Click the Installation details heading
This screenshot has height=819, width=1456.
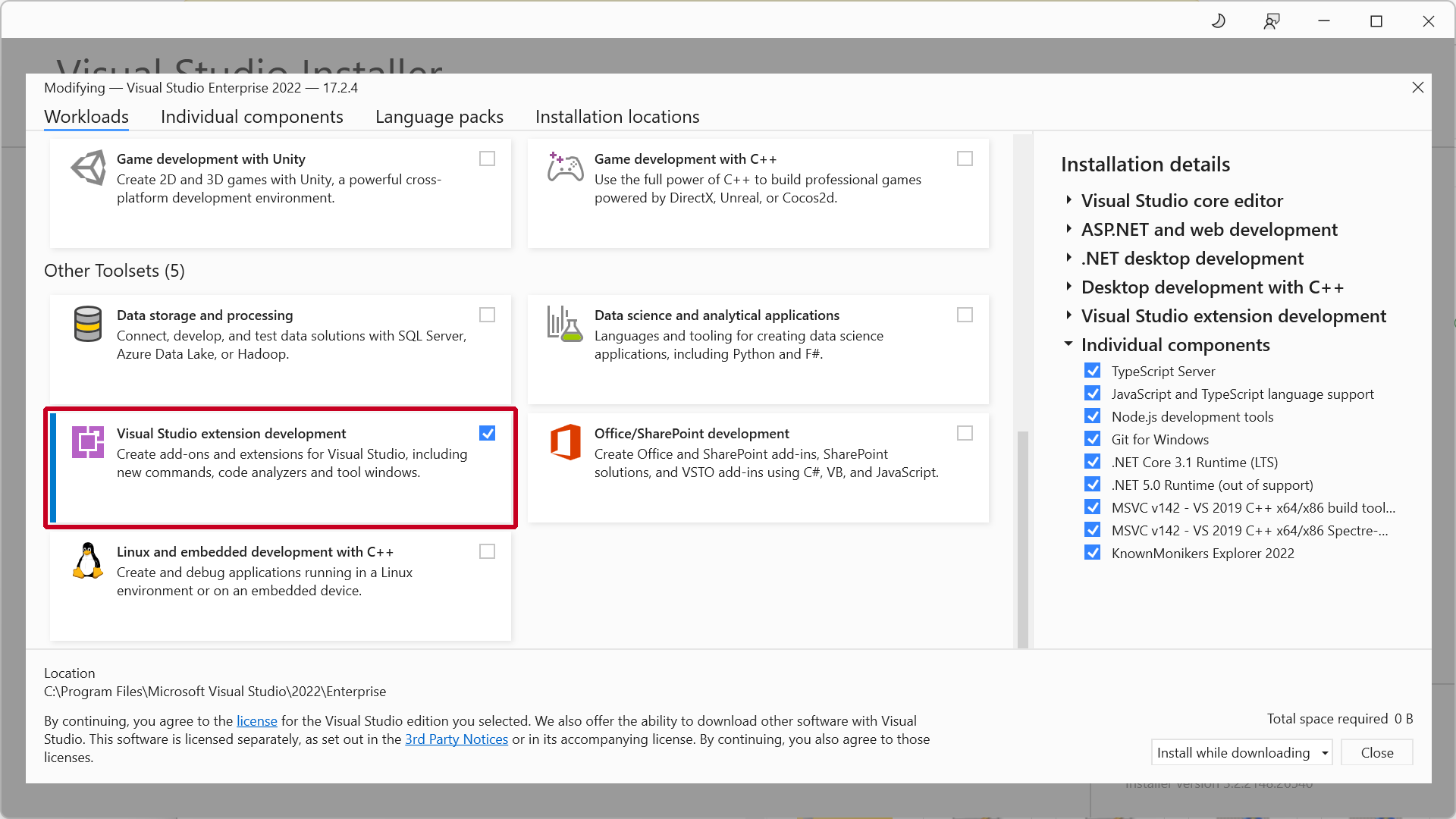click(x=1145, y=165)
